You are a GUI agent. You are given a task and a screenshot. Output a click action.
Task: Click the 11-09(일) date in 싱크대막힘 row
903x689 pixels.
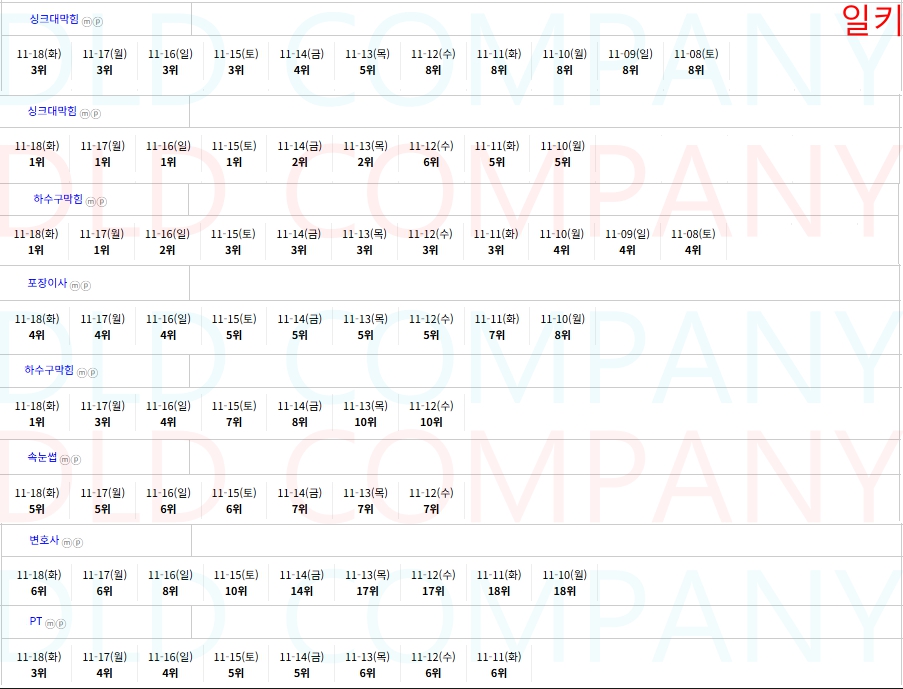[631, 54]
